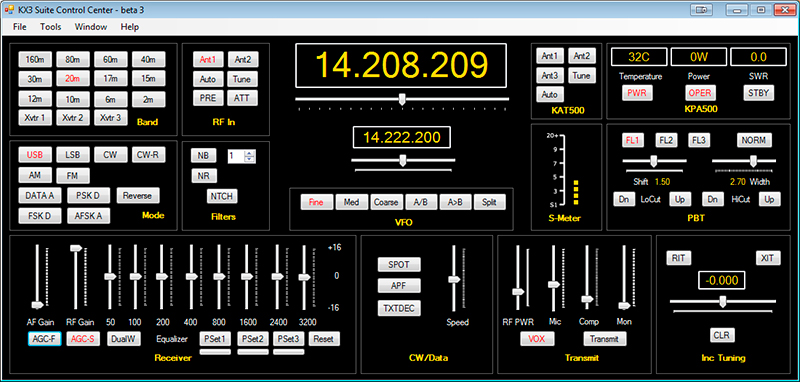The width and height of the screenshot is (800, 382).
Task: Click the A>B VFO copy button
Action: [x=455, y=202]
